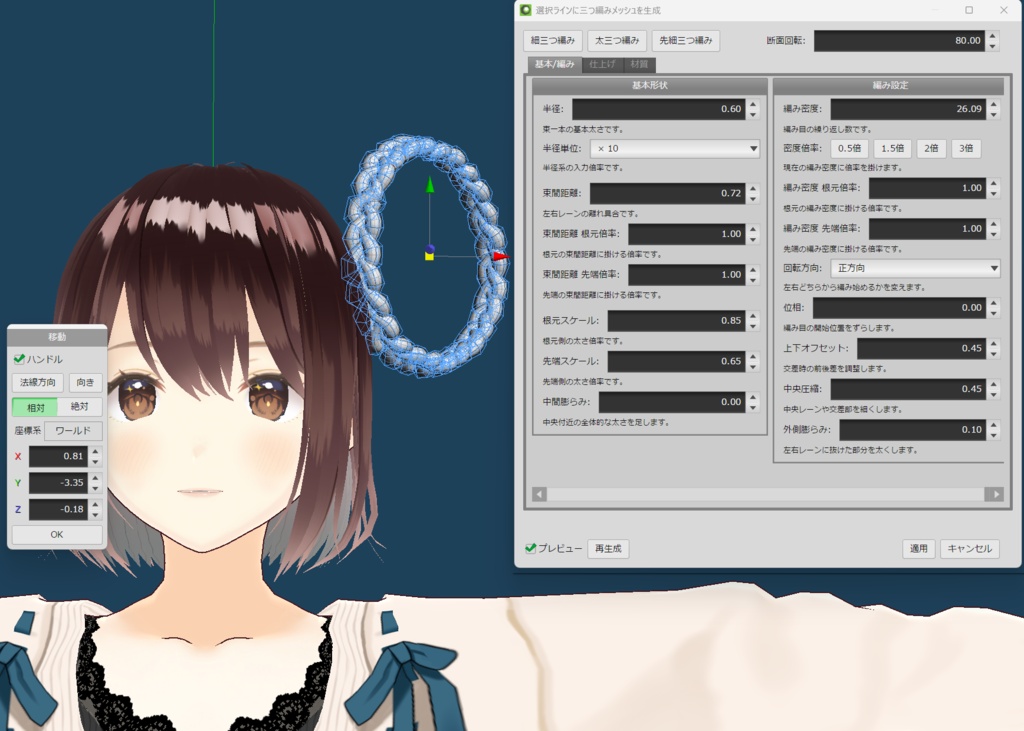Click the 編み設定 section header

889,86
